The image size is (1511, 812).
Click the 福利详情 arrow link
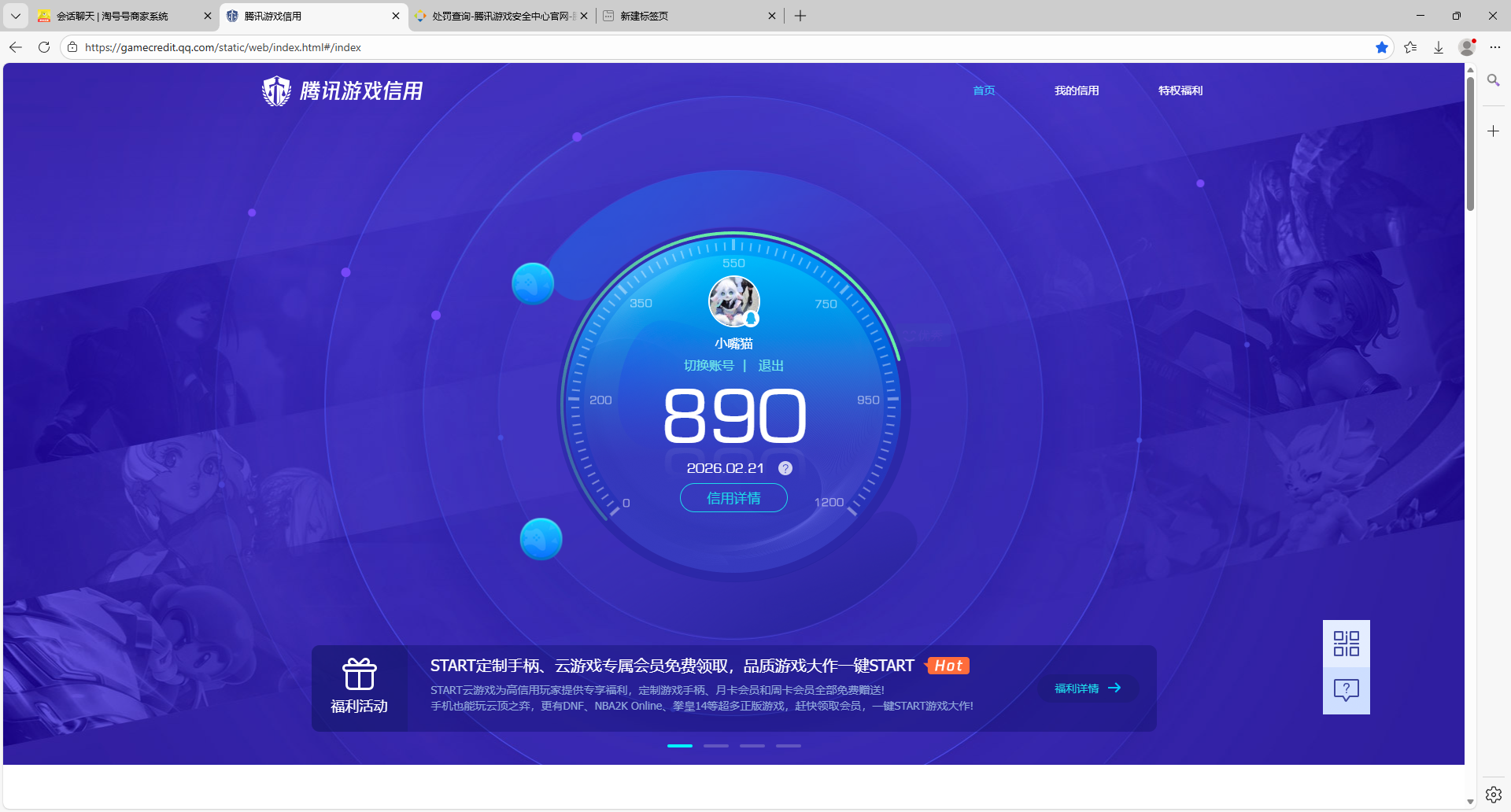coord(1087,688)
